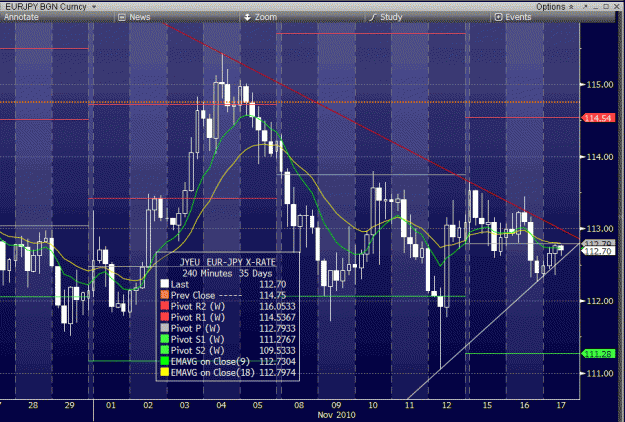Click the orange Prev Close legend swatch

[165, 295]
